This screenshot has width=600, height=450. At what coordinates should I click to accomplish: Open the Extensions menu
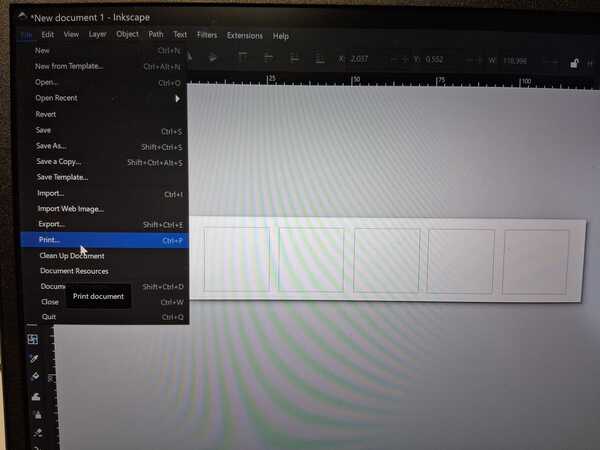(245, 36)
